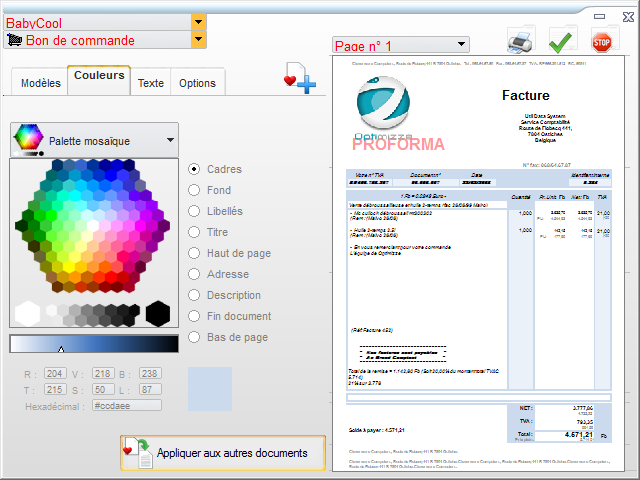This screenshot has width=640, height=480.
Task: Select the Fond radio option
Action: [x=195, y=191]
